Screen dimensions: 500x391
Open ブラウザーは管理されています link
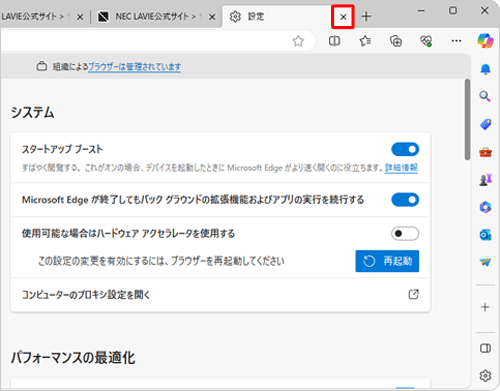tap(134, 67)
